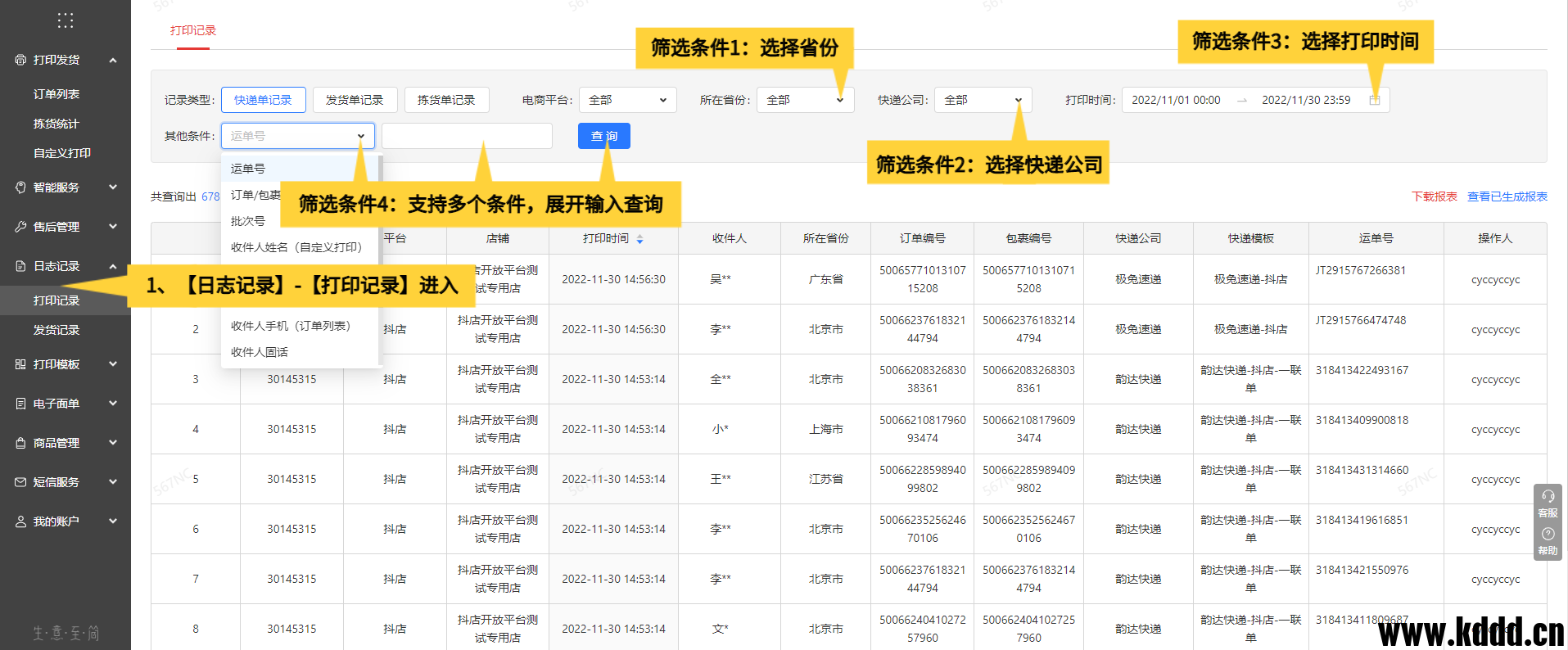The image size is (1568, 650).
Task: Sort by 打印时间 column arrows
Action: [639, 239]
